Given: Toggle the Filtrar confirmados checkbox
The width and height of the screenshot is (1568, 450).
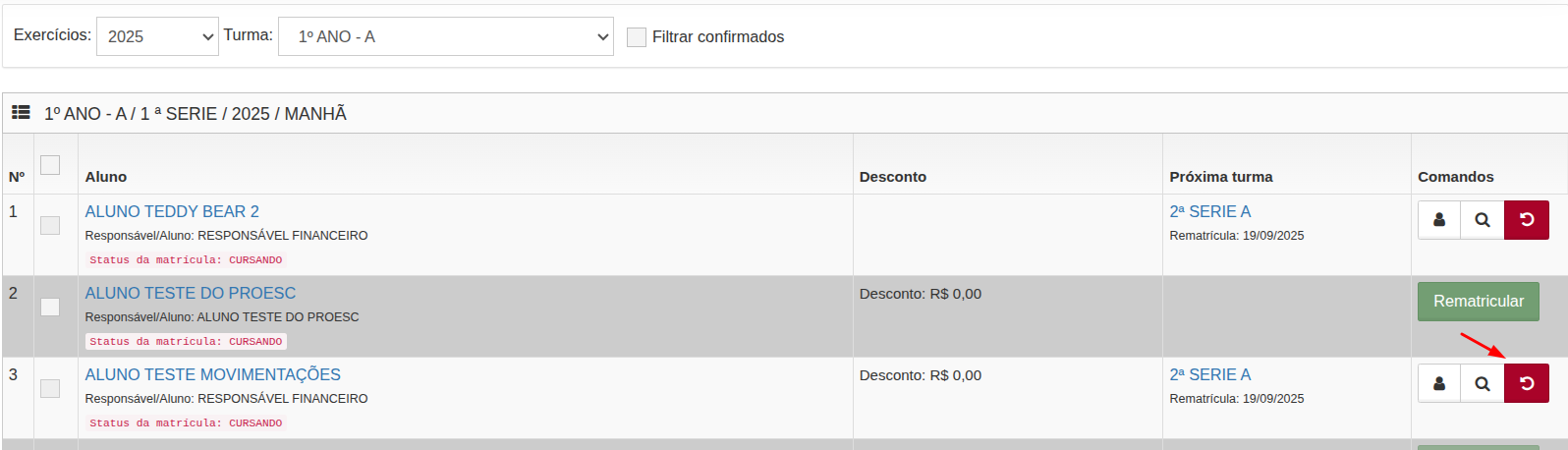Looking at the screenshot, I should click(x=637, y=37).
